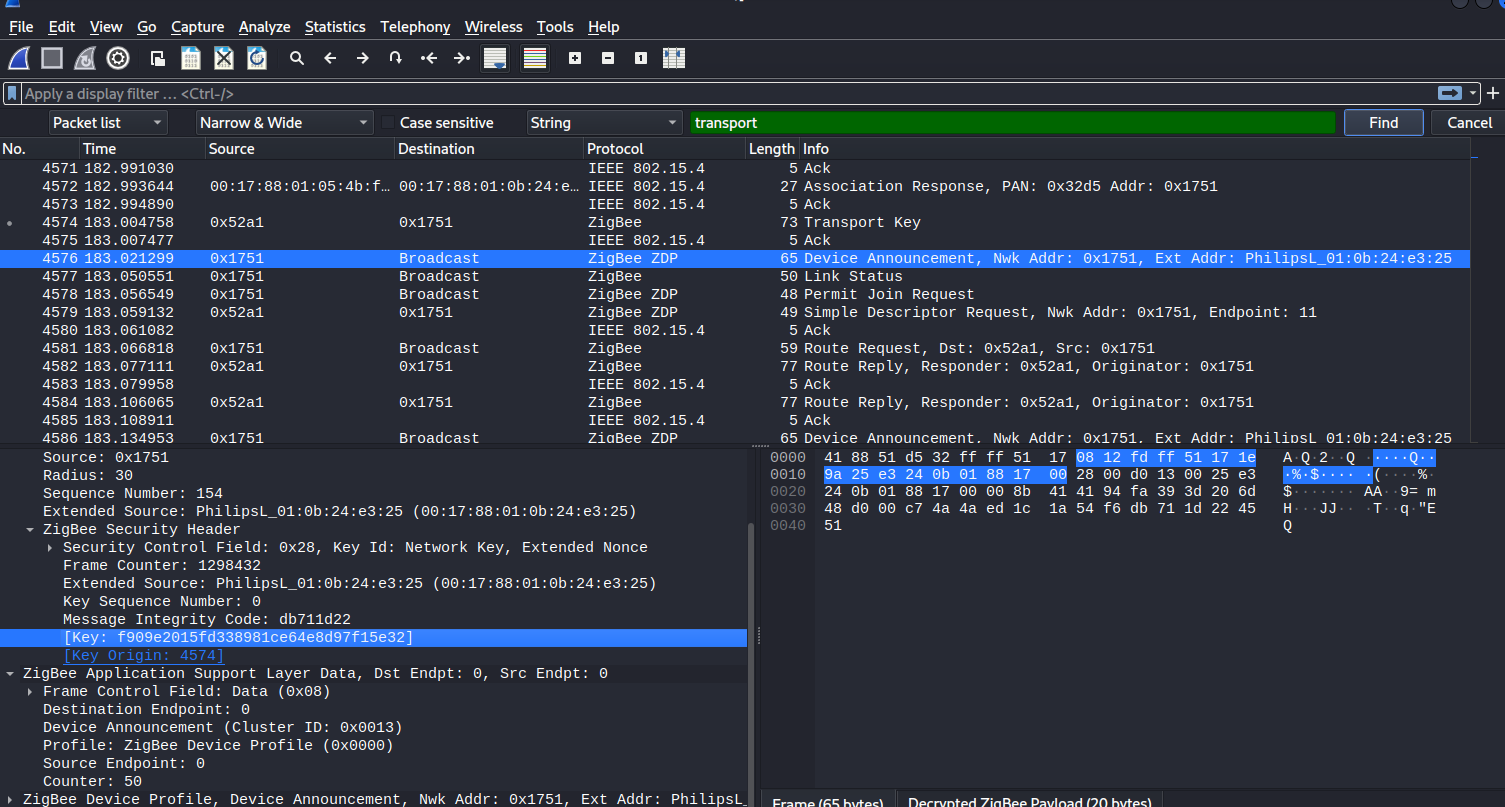Jump to the first packet
This screenshot has height=807, width=1505.
pyautogui.click(x=429, y=58)
